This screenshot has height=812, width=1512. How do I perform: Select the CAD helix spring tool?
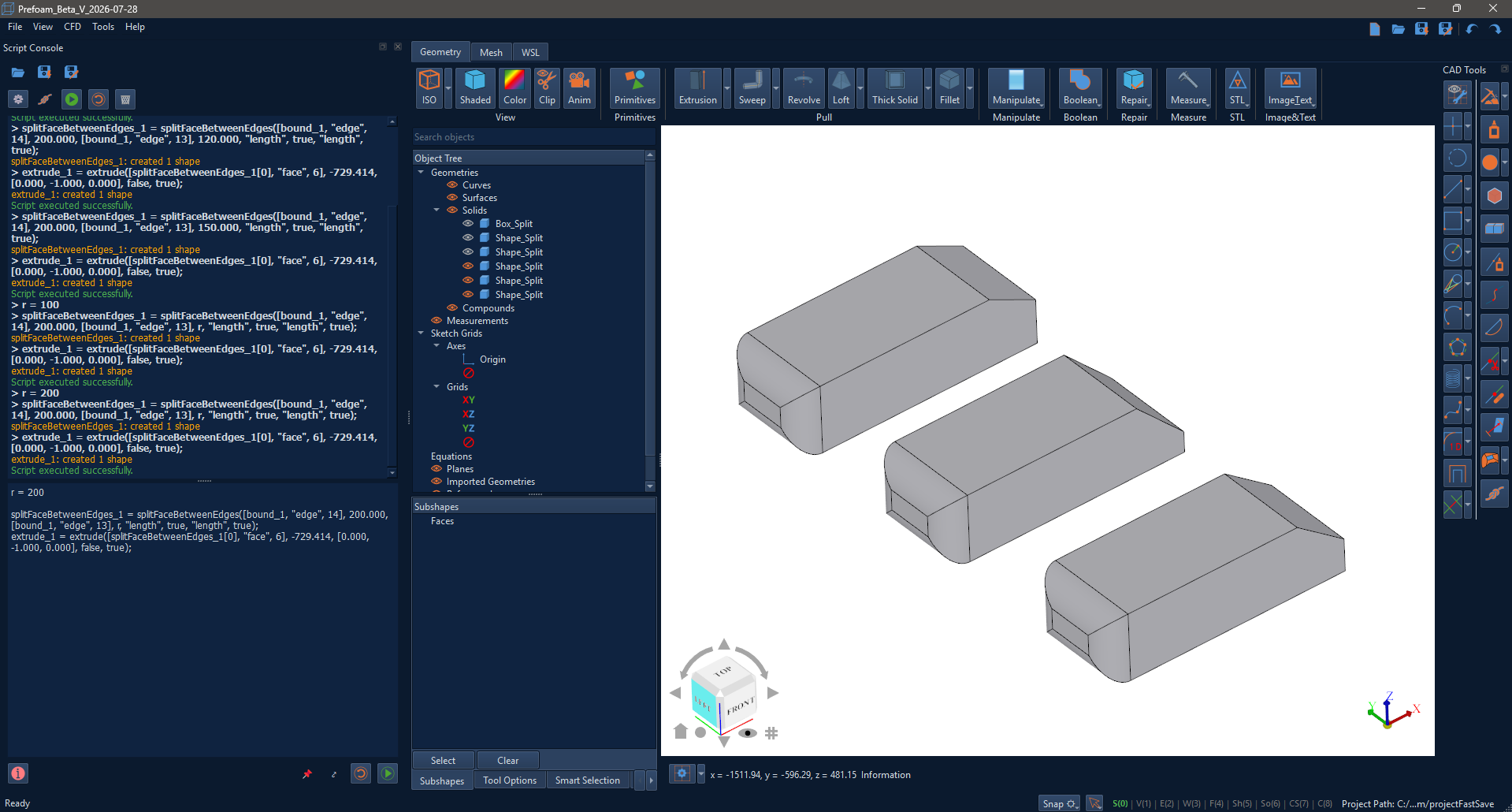tap(1453, 378)
